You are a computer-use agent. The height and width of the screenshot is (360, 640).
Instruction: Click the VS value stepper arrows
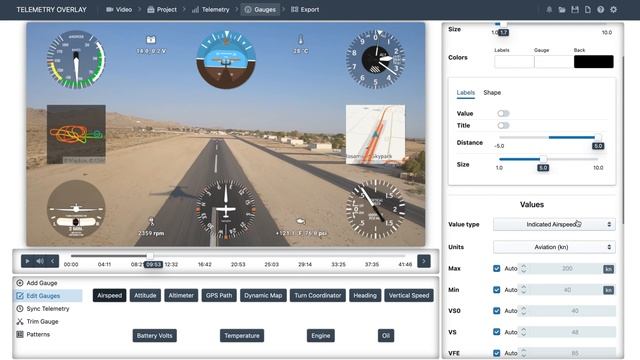tap(524, 332)
